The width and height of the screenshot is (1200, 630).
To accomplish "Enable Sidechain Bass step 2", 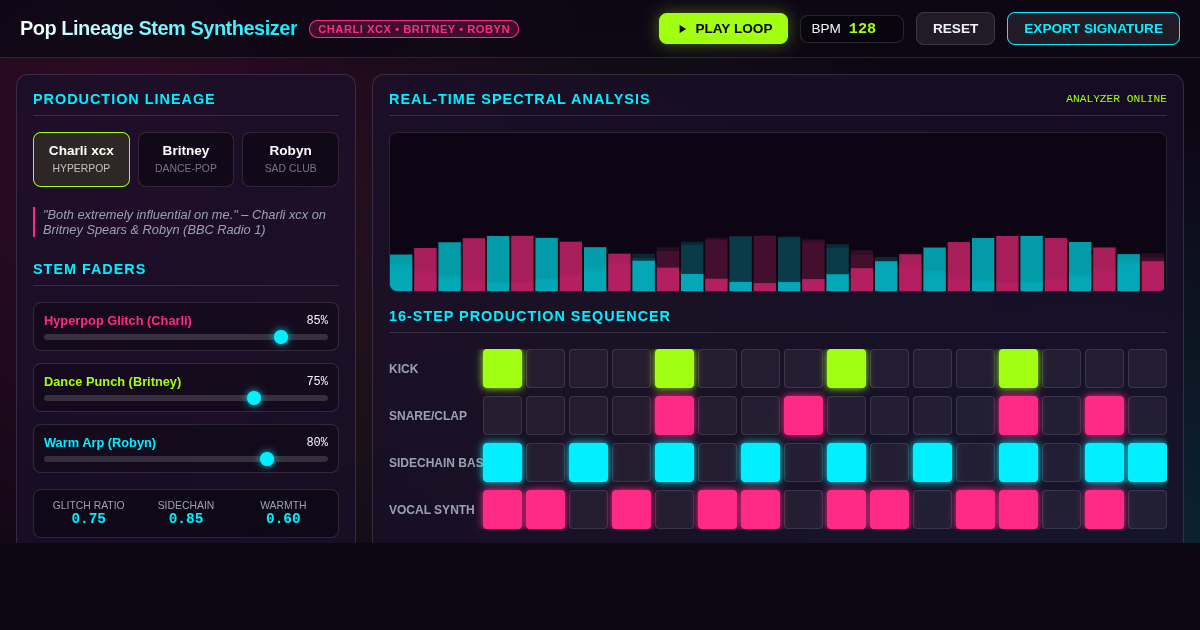I will click(545, 462).
